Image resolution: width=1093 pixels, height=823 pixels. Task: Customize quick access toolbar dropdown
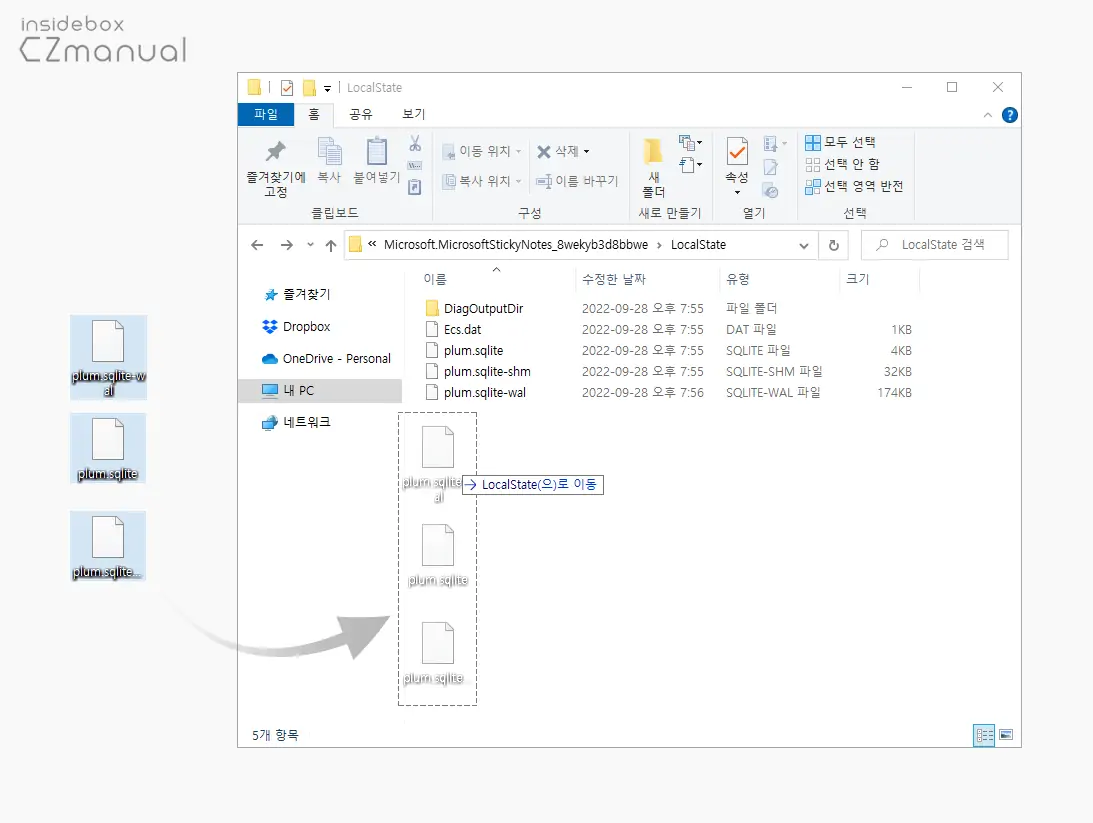327,89
